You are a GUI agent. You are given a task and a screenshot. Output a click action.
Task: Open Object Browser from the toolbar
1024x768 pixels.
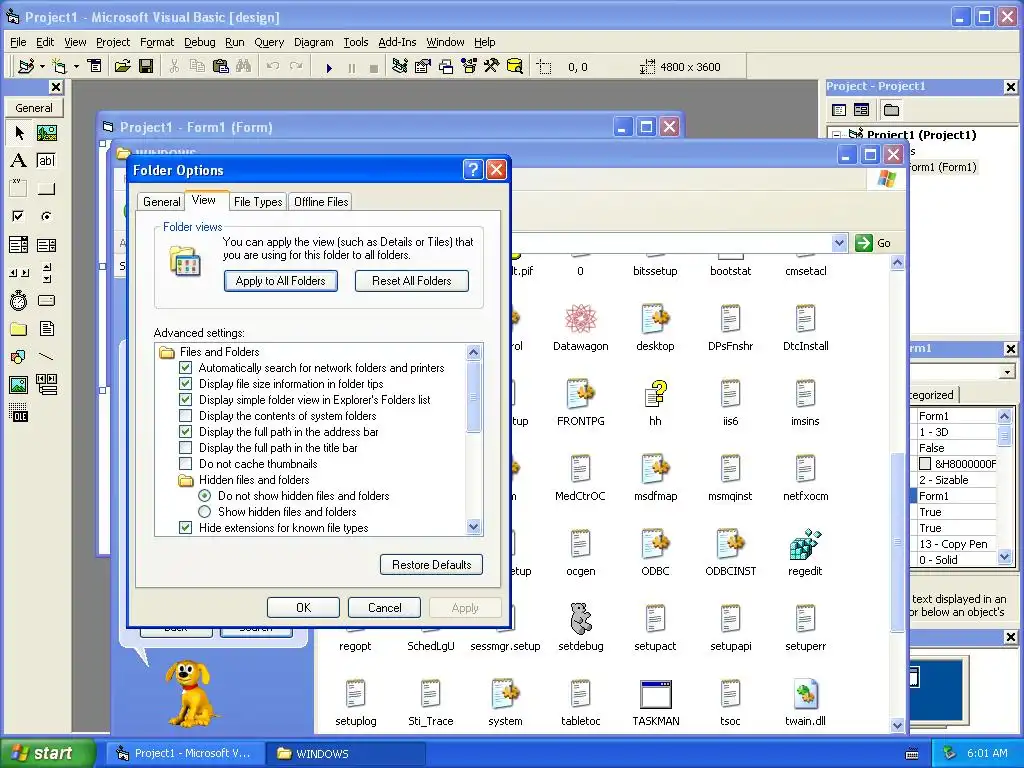[468, 66]
